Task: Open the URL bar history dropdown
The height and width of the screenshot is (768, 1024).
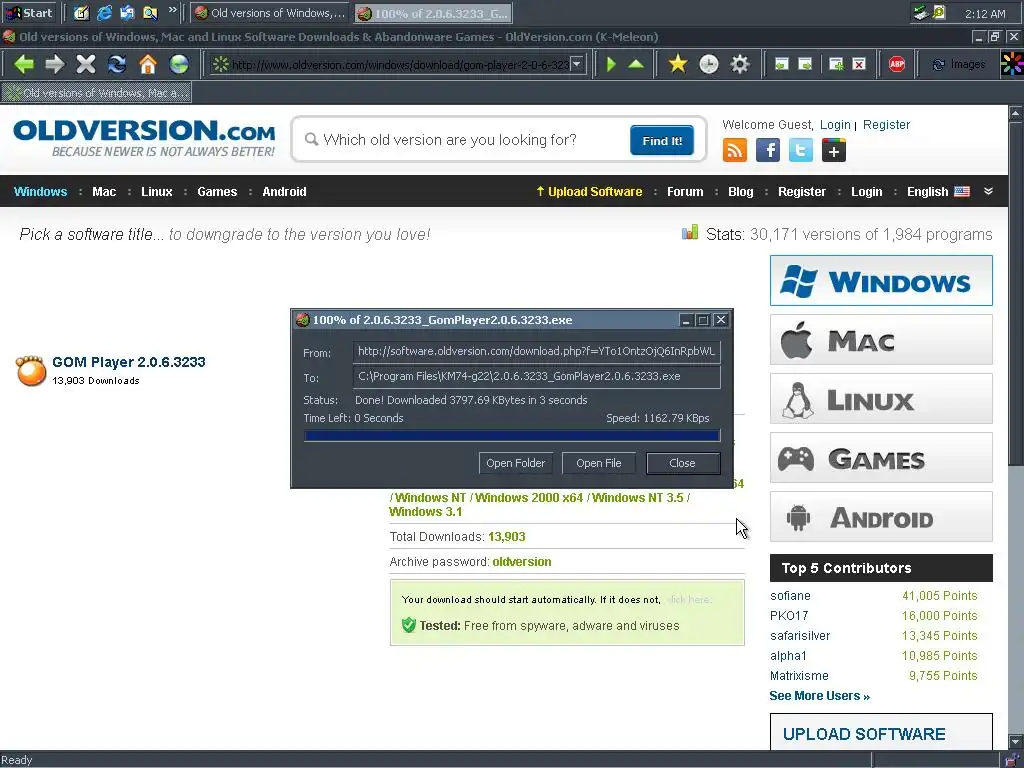Action: (x=577, y=64)
